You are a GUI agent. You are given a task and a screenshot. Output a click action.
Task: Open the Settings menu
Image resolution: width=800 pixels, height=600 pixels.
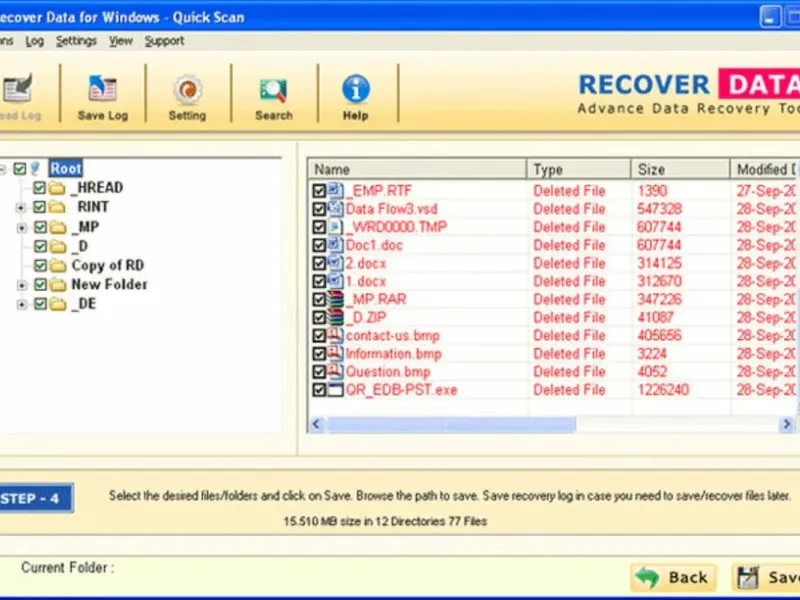point(76,41)
